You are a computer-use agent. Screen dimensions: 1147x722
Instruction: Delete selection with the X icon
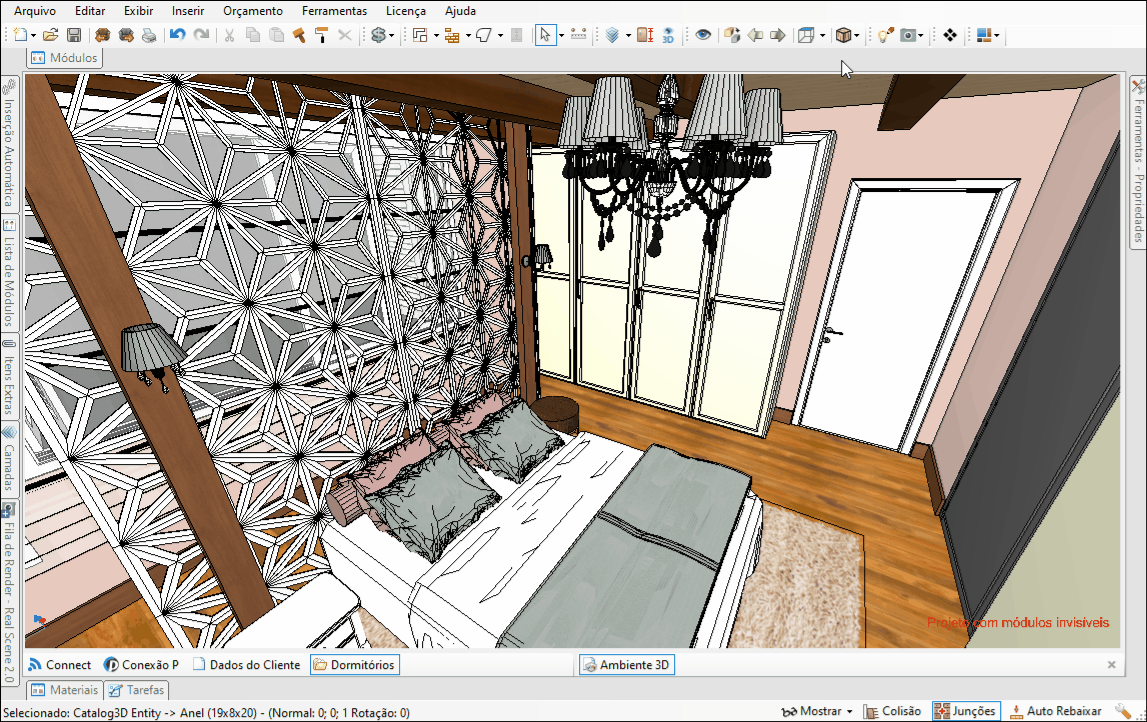[x=345, y=35]
